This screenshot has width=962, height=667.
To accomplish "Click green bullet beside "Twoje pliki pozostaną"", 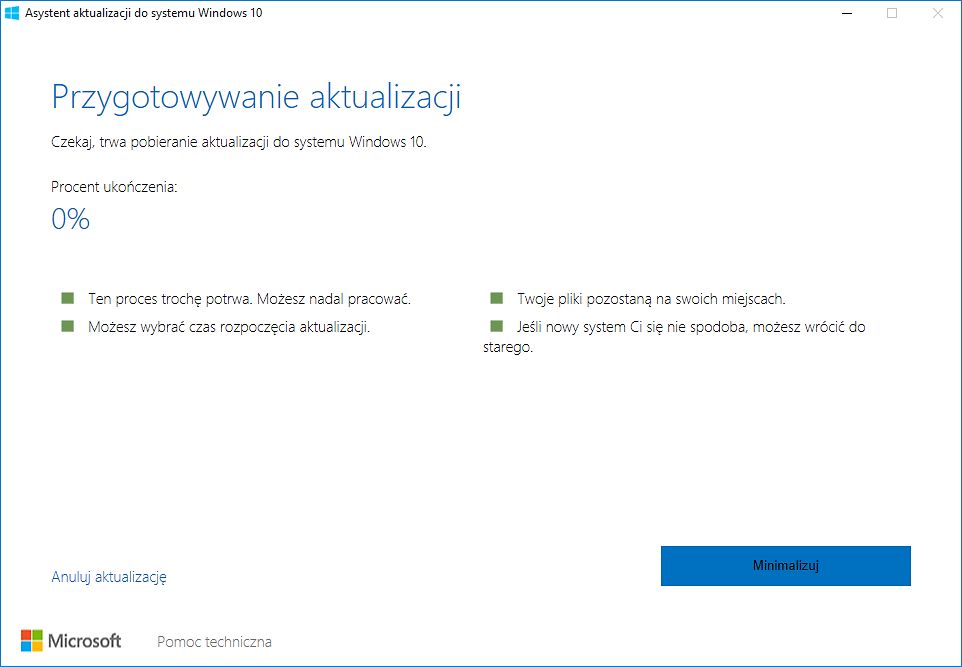I will coord(496,298).
